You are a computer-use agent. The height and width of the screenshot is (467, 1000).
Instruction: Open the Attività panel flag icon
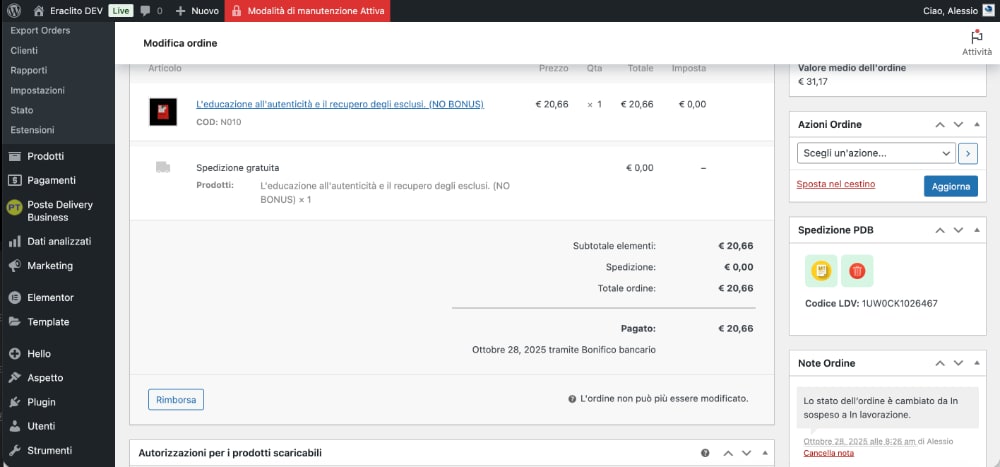coord(976,36)
